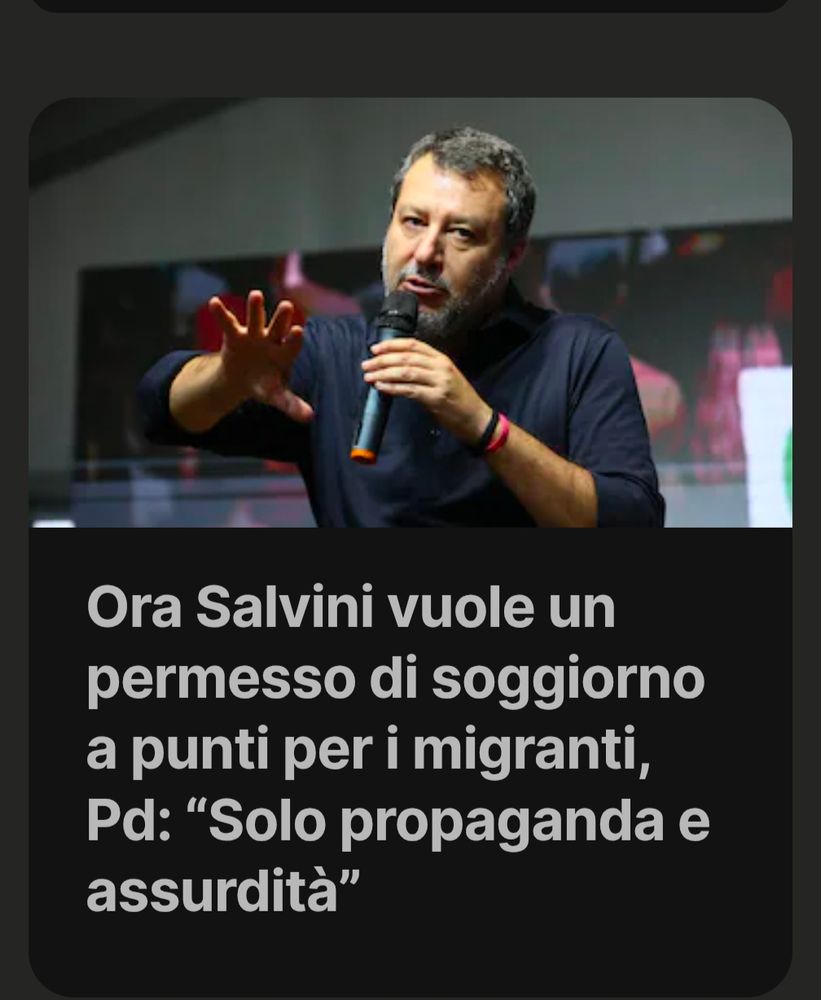821x1000 pixels.
Task: Click the previous news card edge above
Action: pyautogui.click(x=410, y=5)
